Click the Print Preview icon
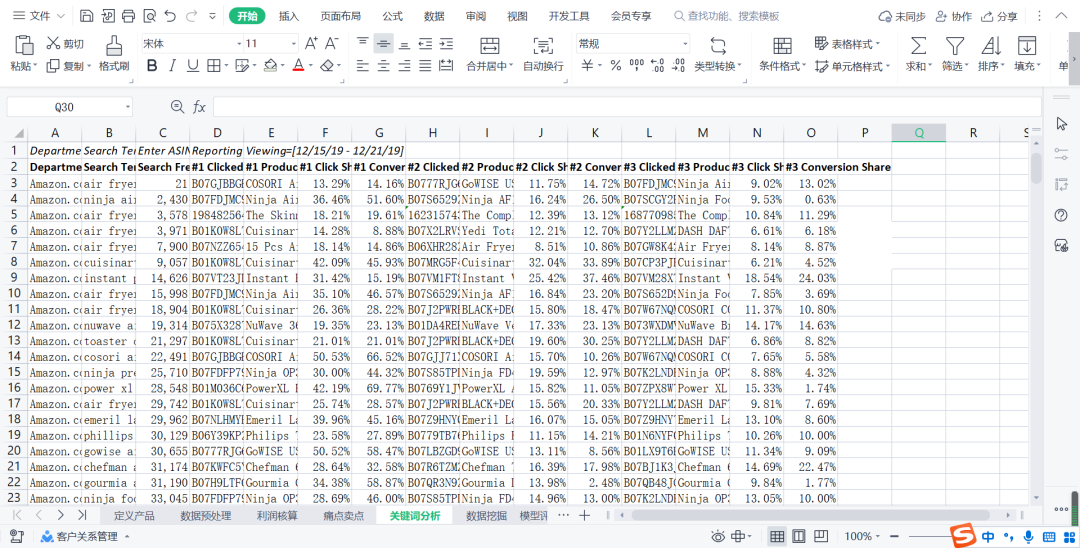 (149, 16)
